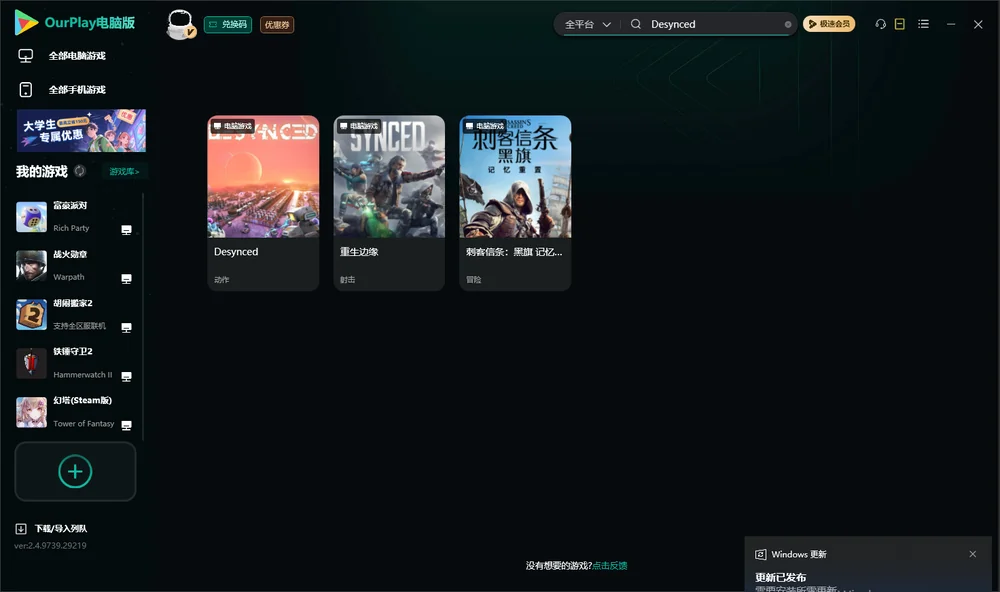
Task: Open the 极速会员 VIP membership button
Action: pyautogui.click(x=828, y=24)
